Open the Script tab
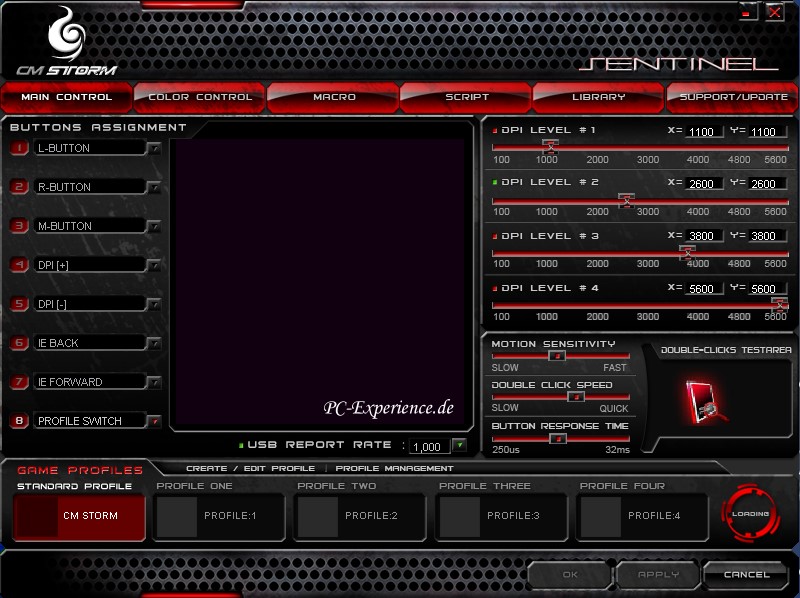 (466, 97)
